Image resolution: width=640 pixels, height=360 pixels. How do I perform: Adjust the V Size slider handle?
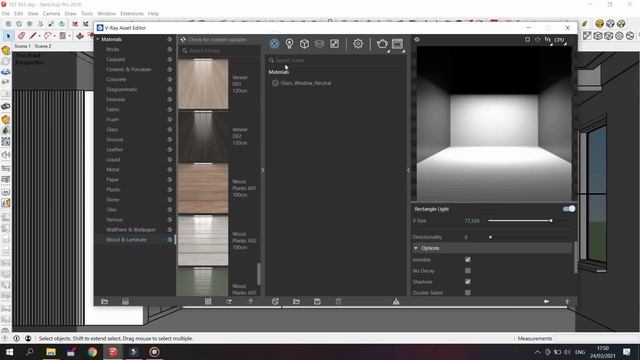(x=551, y=220)
